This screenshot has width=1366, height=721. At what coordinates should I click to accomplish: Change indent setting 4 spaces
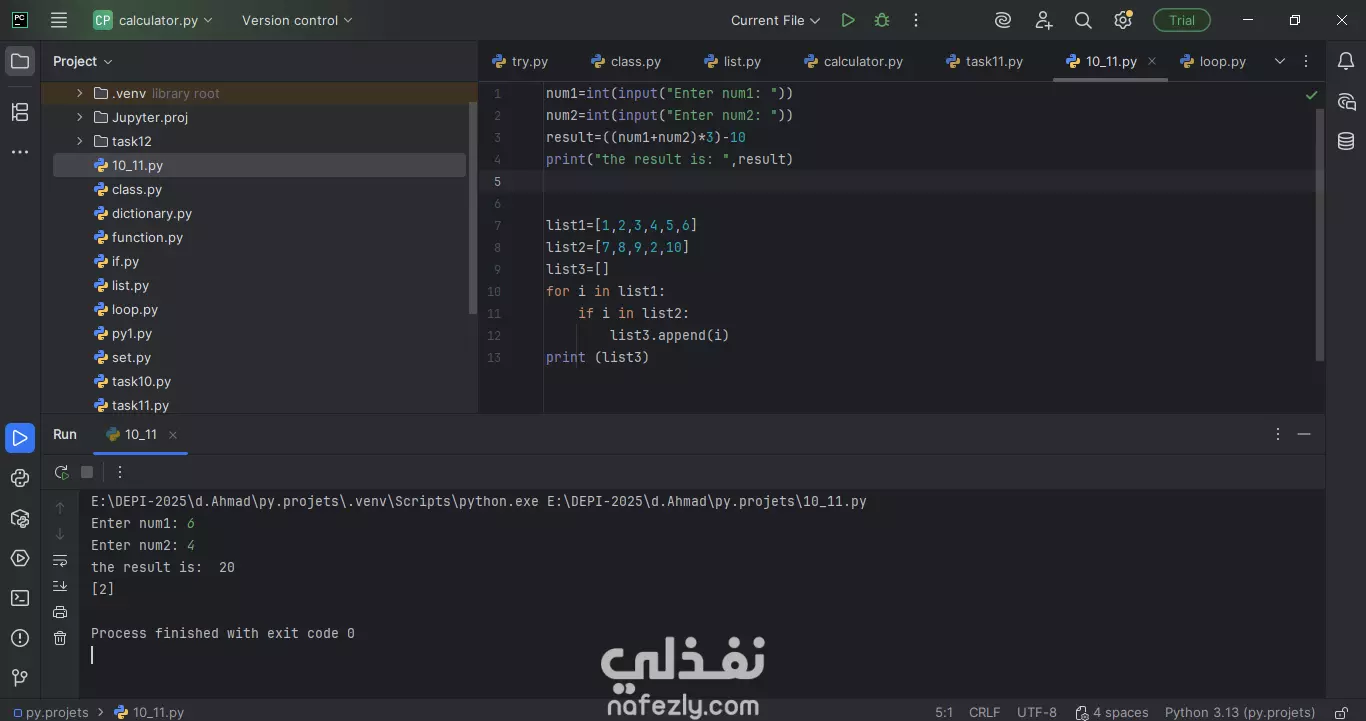click(x=1112, y=712)
